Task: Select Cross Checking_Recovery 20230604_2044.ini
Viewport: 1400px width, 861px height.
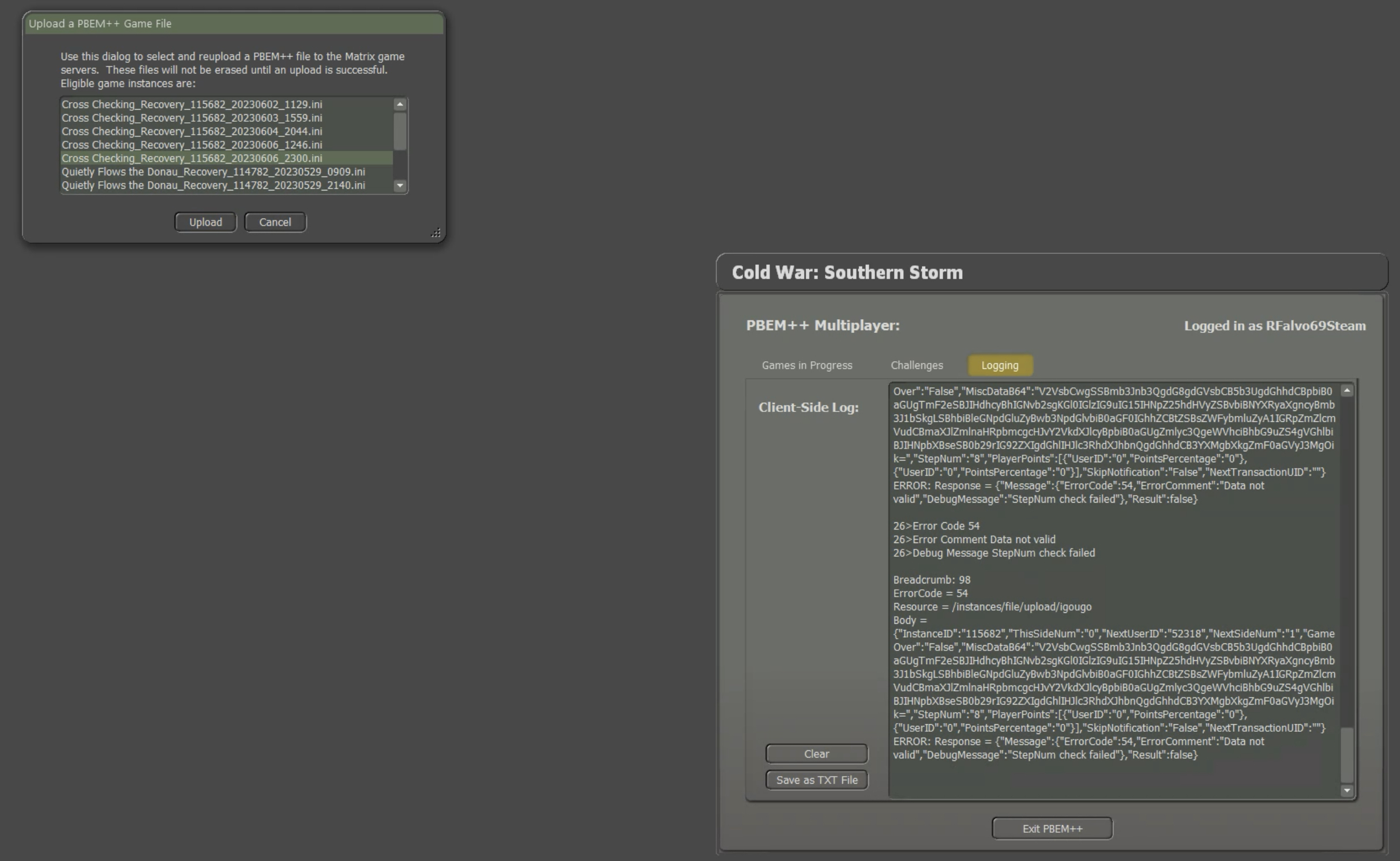Action: tap(192, 132)
